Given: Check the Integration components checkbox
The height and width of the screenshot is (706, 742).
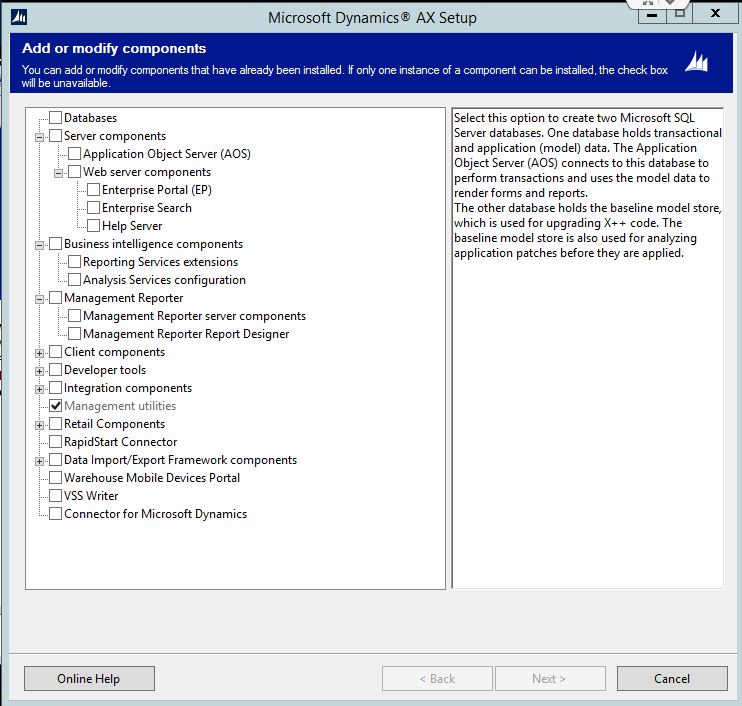Looking at the screenshot, I should point(55,388).
